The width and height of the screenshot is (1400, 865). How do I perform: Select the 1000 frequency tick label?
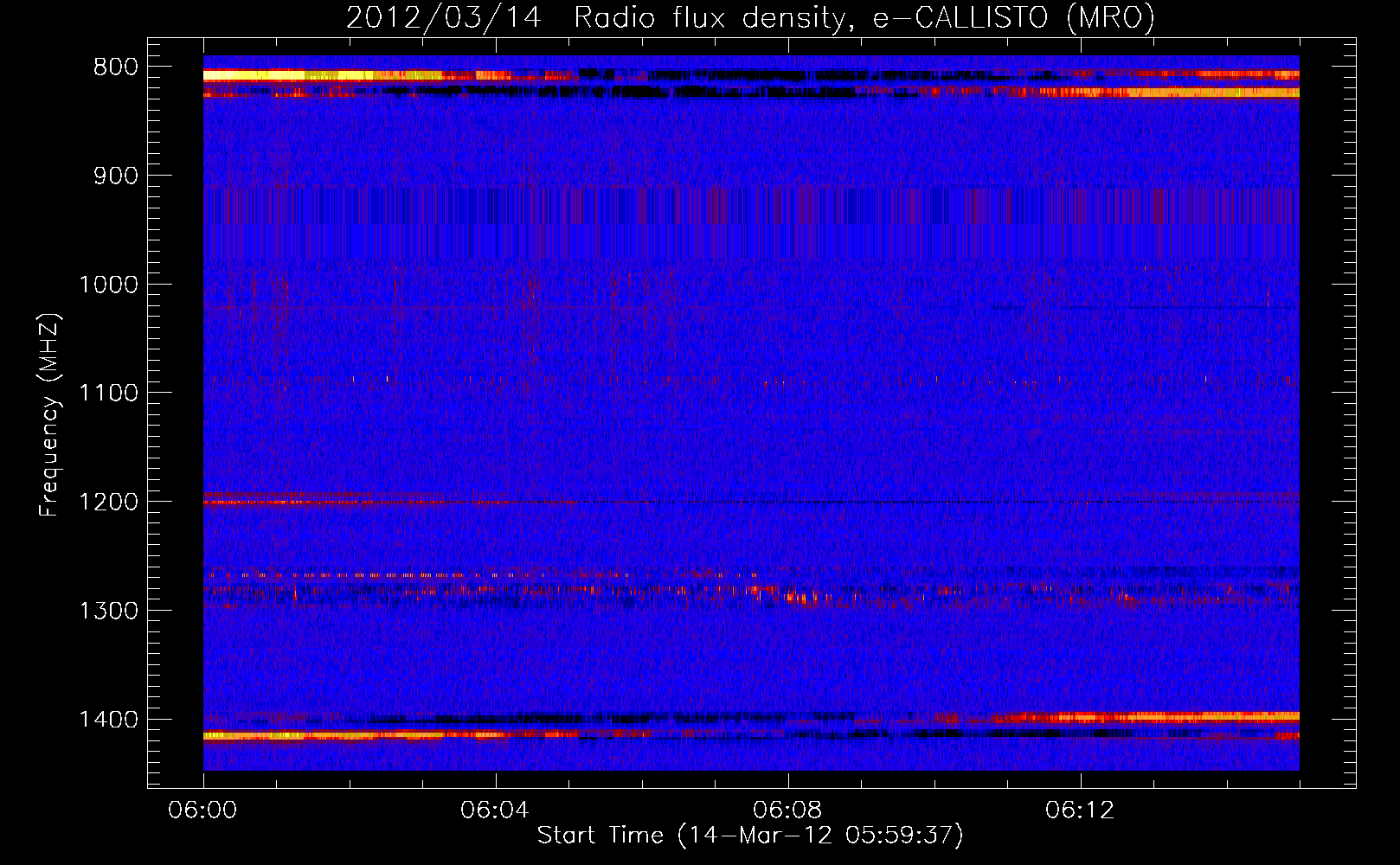click(x=108, y=285)
